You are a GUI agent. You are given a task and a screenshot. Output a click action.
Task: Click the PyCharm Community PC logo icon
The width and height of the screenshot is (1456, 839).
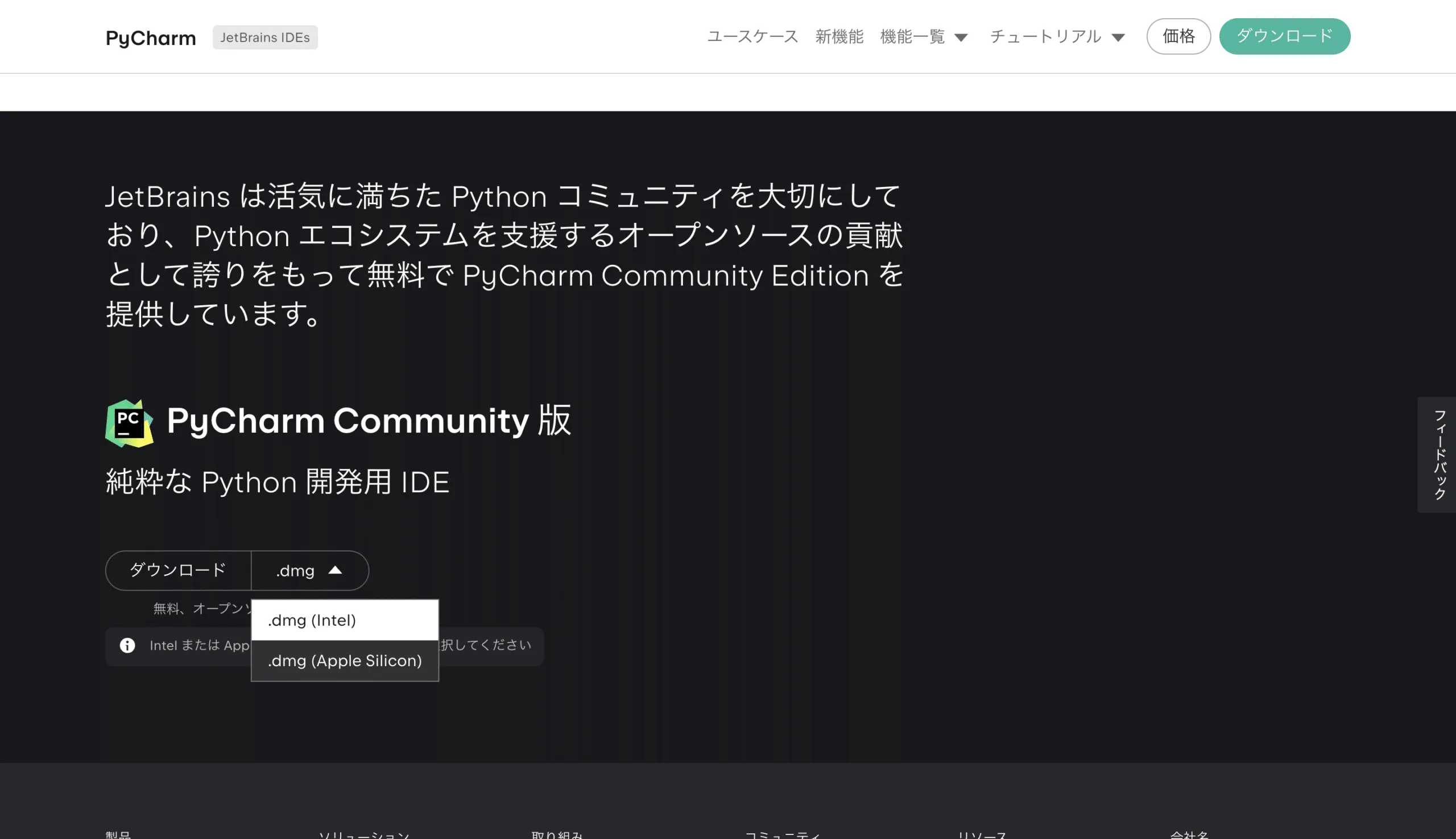coord(130,423)
